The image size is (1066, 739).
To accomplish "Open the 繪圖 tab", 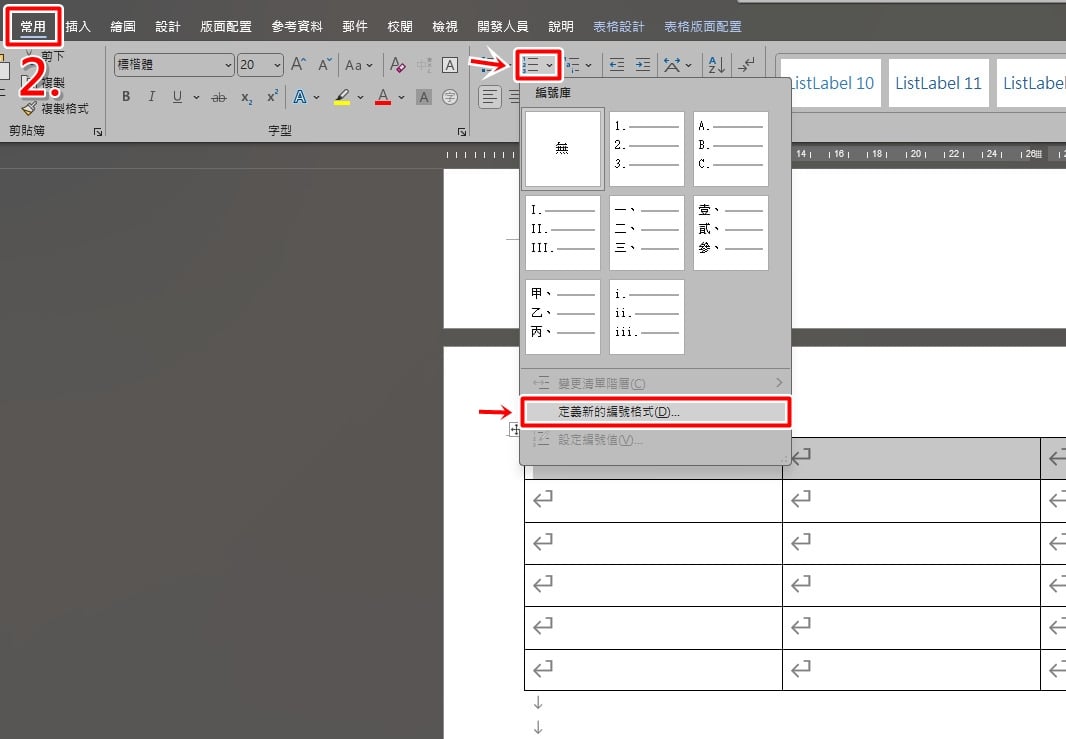I will pyautogui.click(x=123, y=27).
